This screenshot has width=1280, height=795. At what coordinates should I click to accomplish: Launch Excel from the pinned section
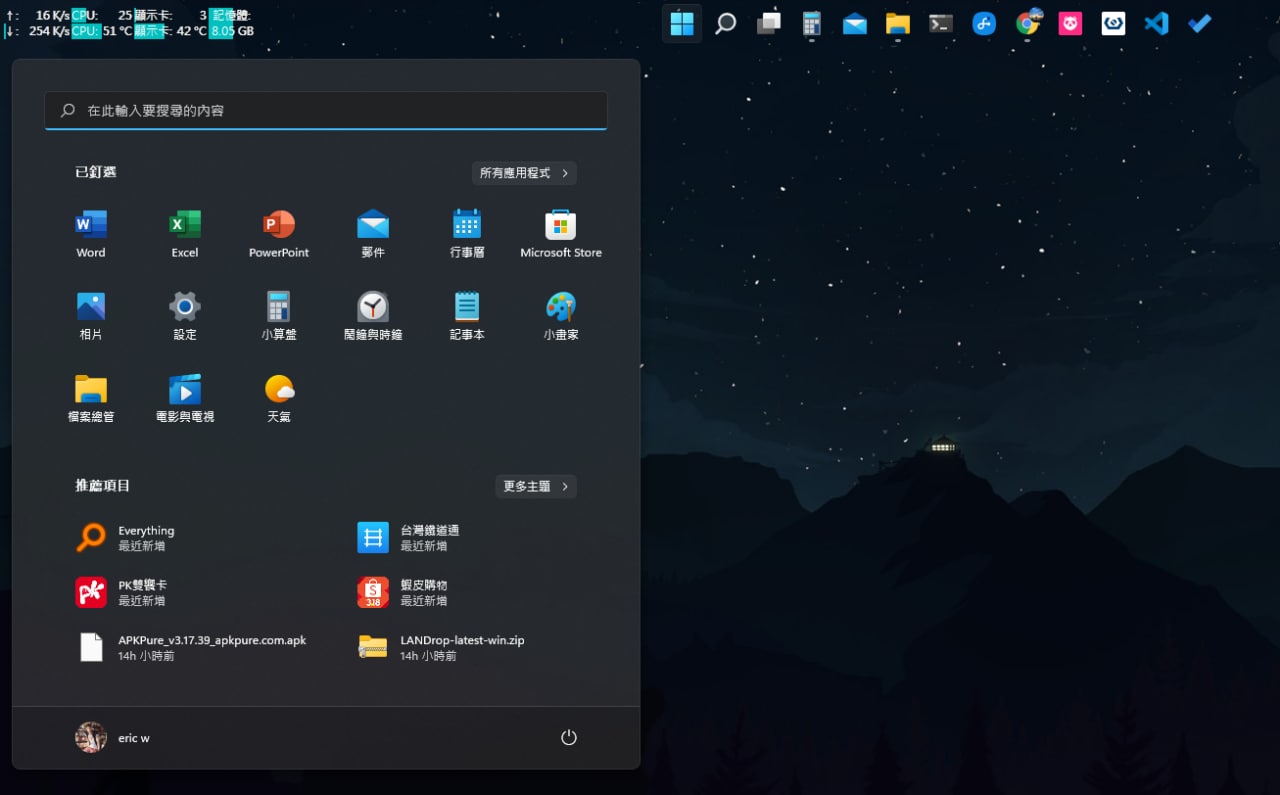click(185, 234)
